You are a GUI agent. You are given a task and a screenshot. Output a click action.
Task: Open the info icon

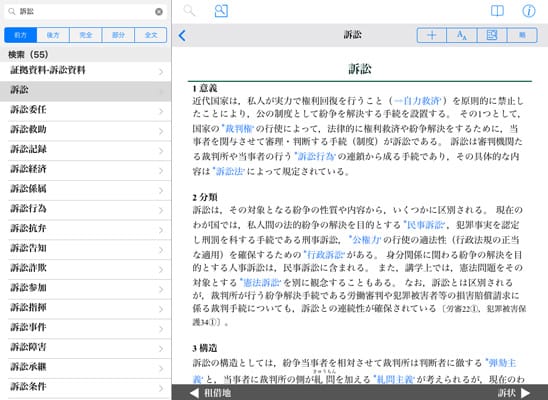point(528,11)
